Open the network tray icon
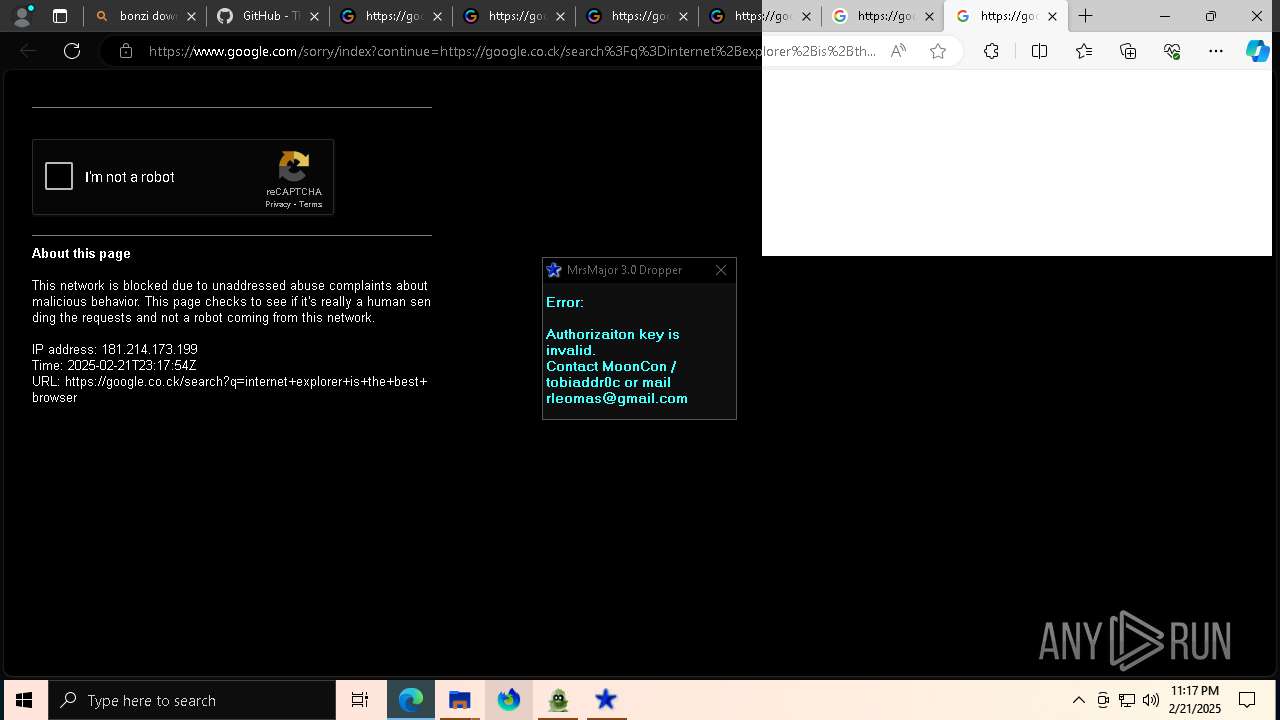1280x720 pixels. click(1127, 700)
